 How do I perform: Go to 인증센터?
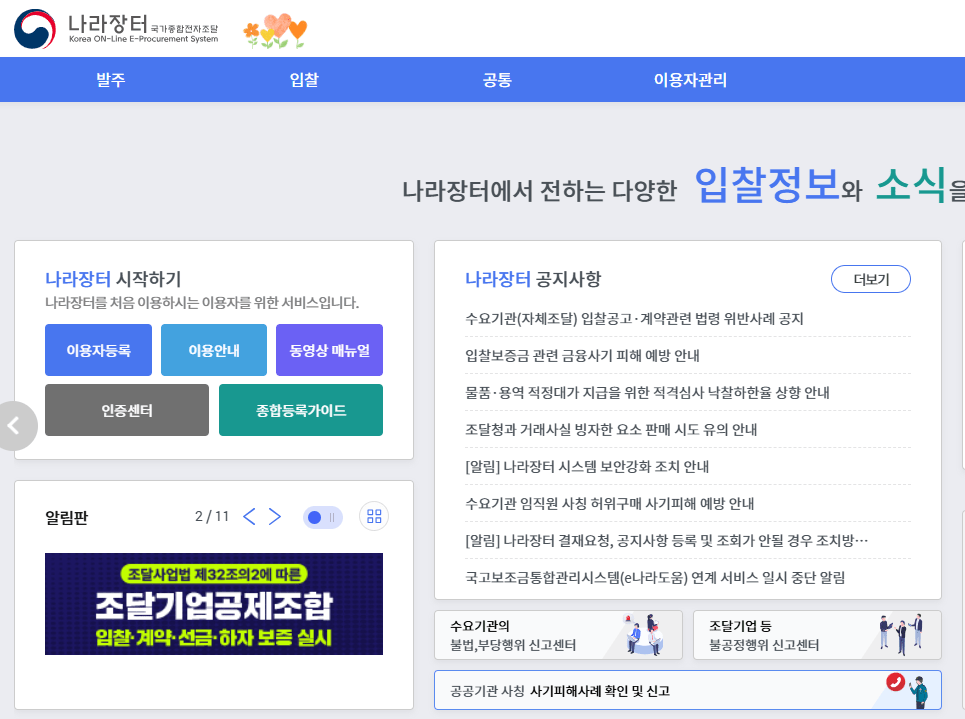point(127,410)
